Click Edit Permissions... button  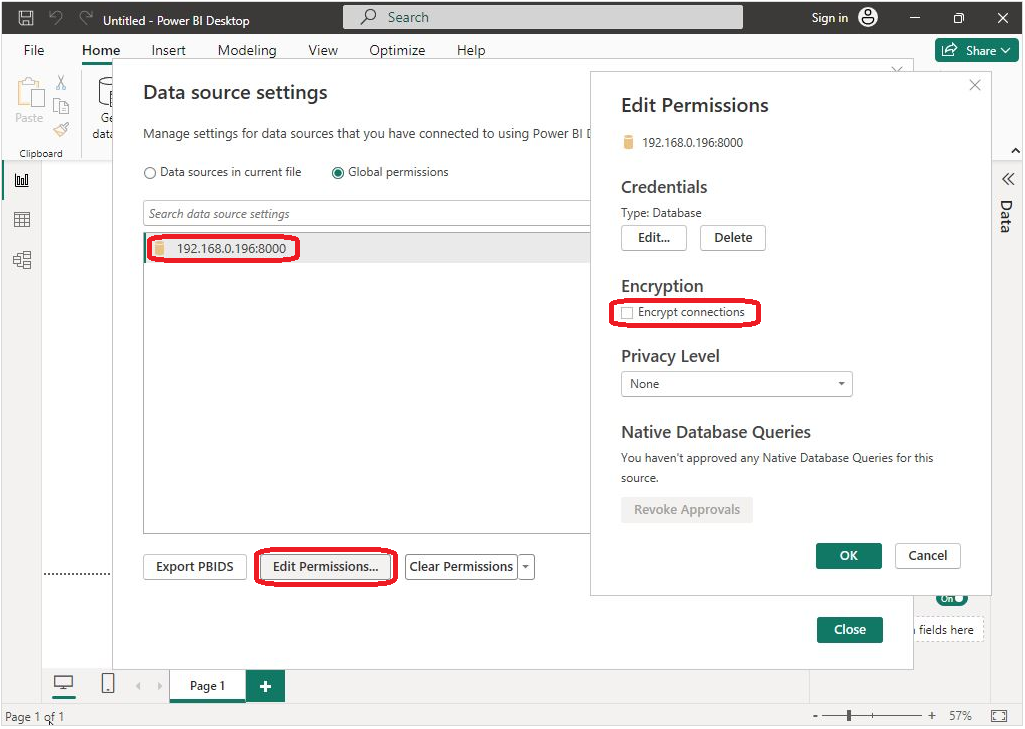pyautogui.click(x=326, y=567)
